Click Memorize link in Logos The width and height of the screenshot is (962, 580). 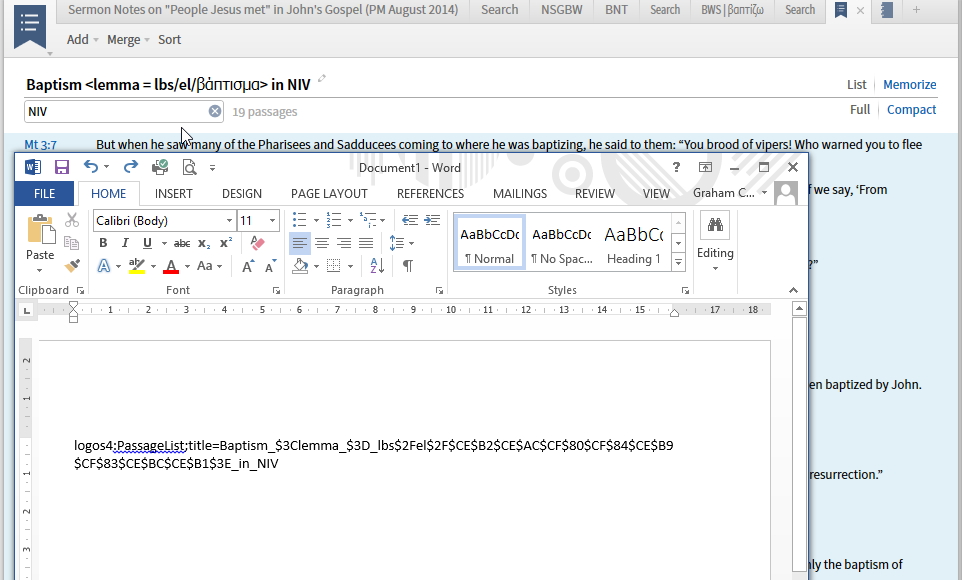tap(909, 85)
